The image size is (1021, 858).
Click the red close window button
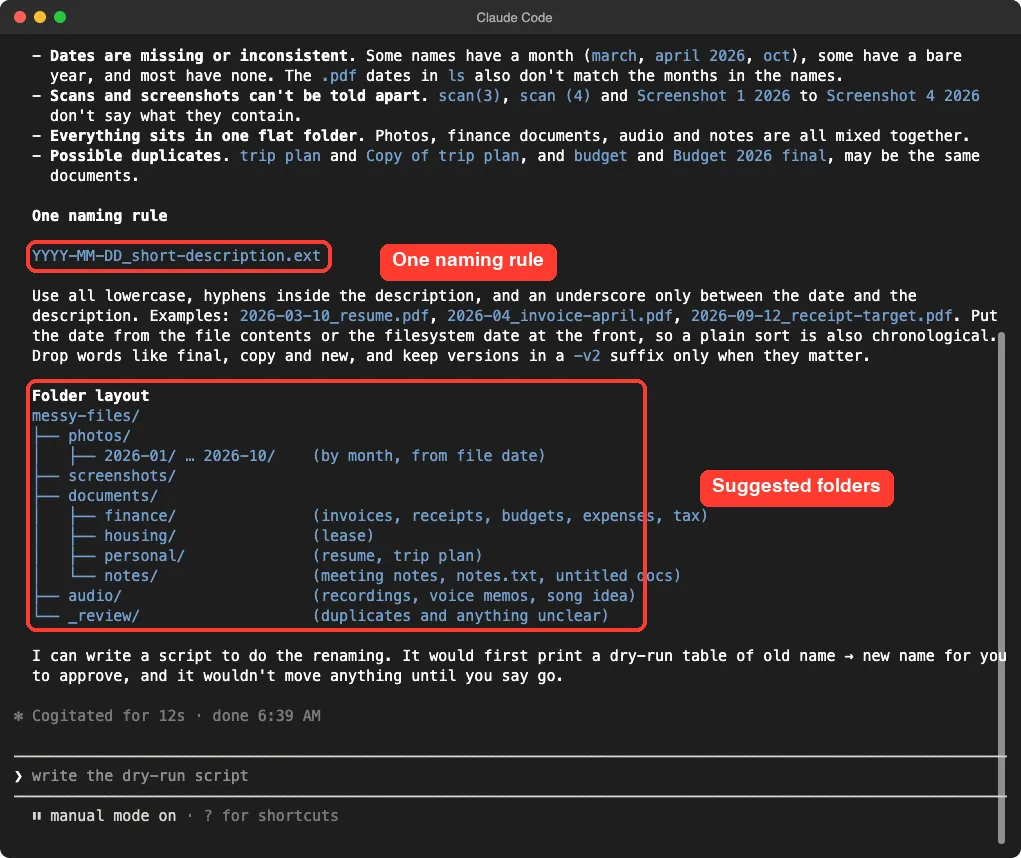pyautogui.click(x=20, y=17)
